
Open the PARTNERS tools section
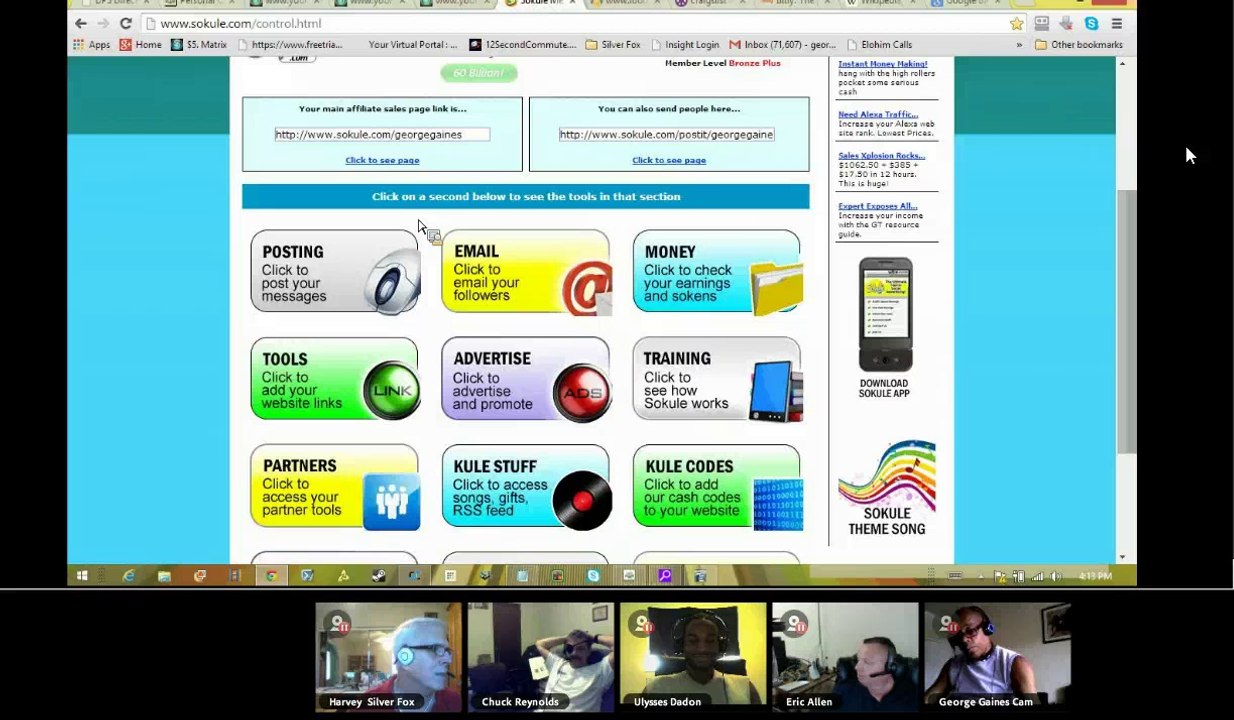click(335, 487)
